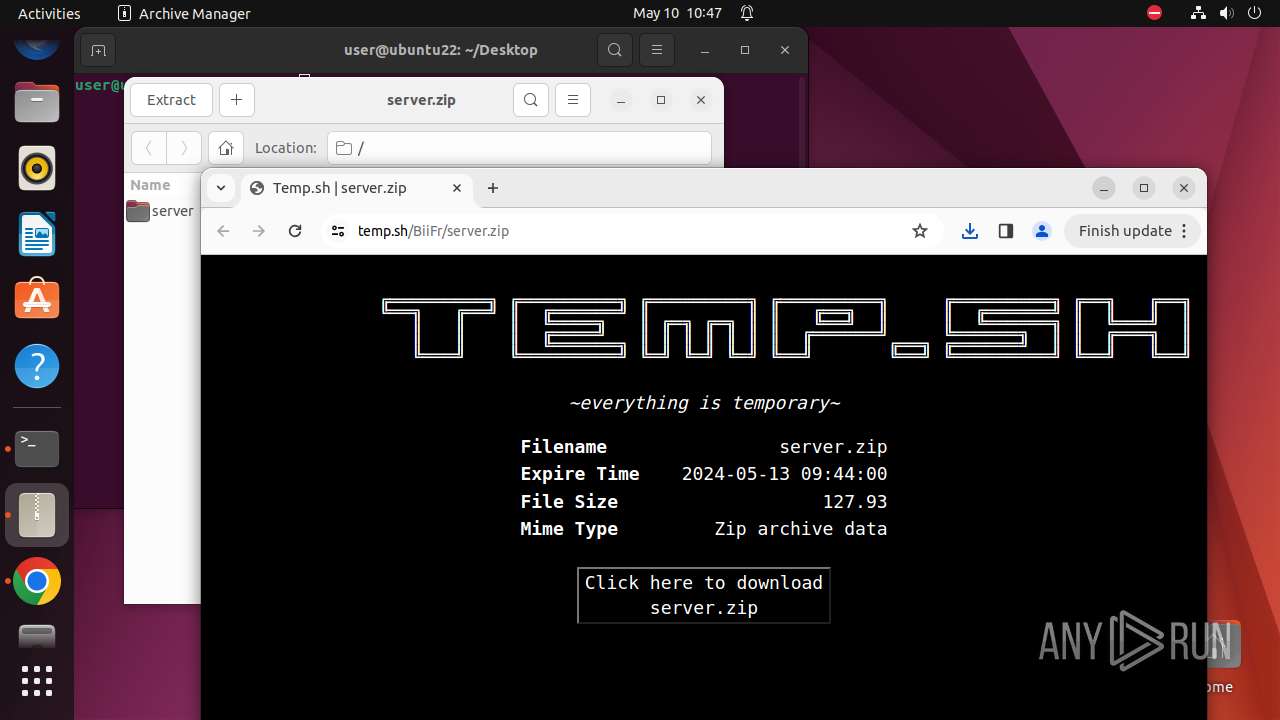Click the Expire Time value 2024-05-13 09:44:00

click(784, 474)
